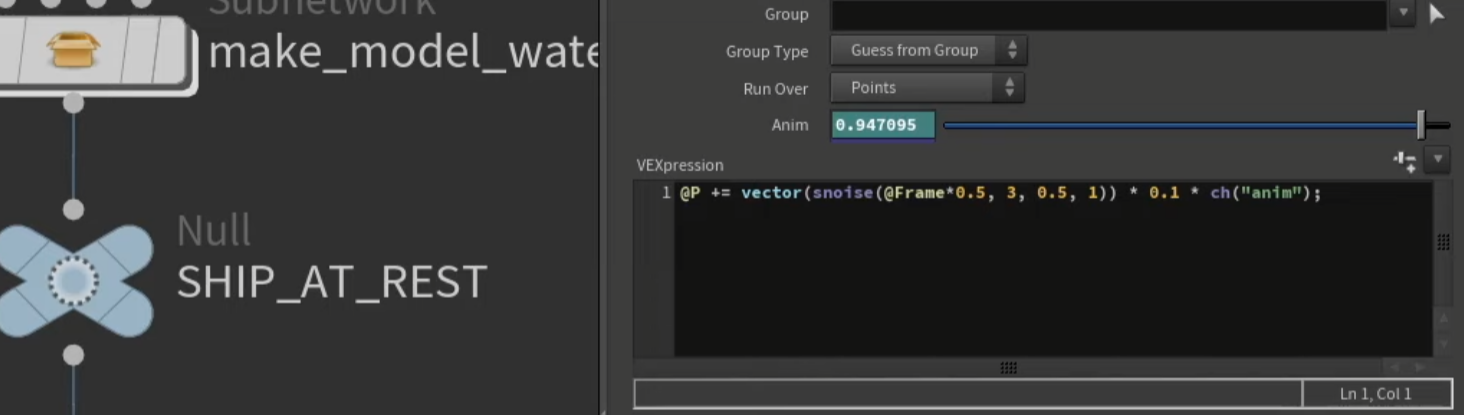The image size is (1464, 415).
Task: Click the make_model_wate node name label
Action: (402, 51)
